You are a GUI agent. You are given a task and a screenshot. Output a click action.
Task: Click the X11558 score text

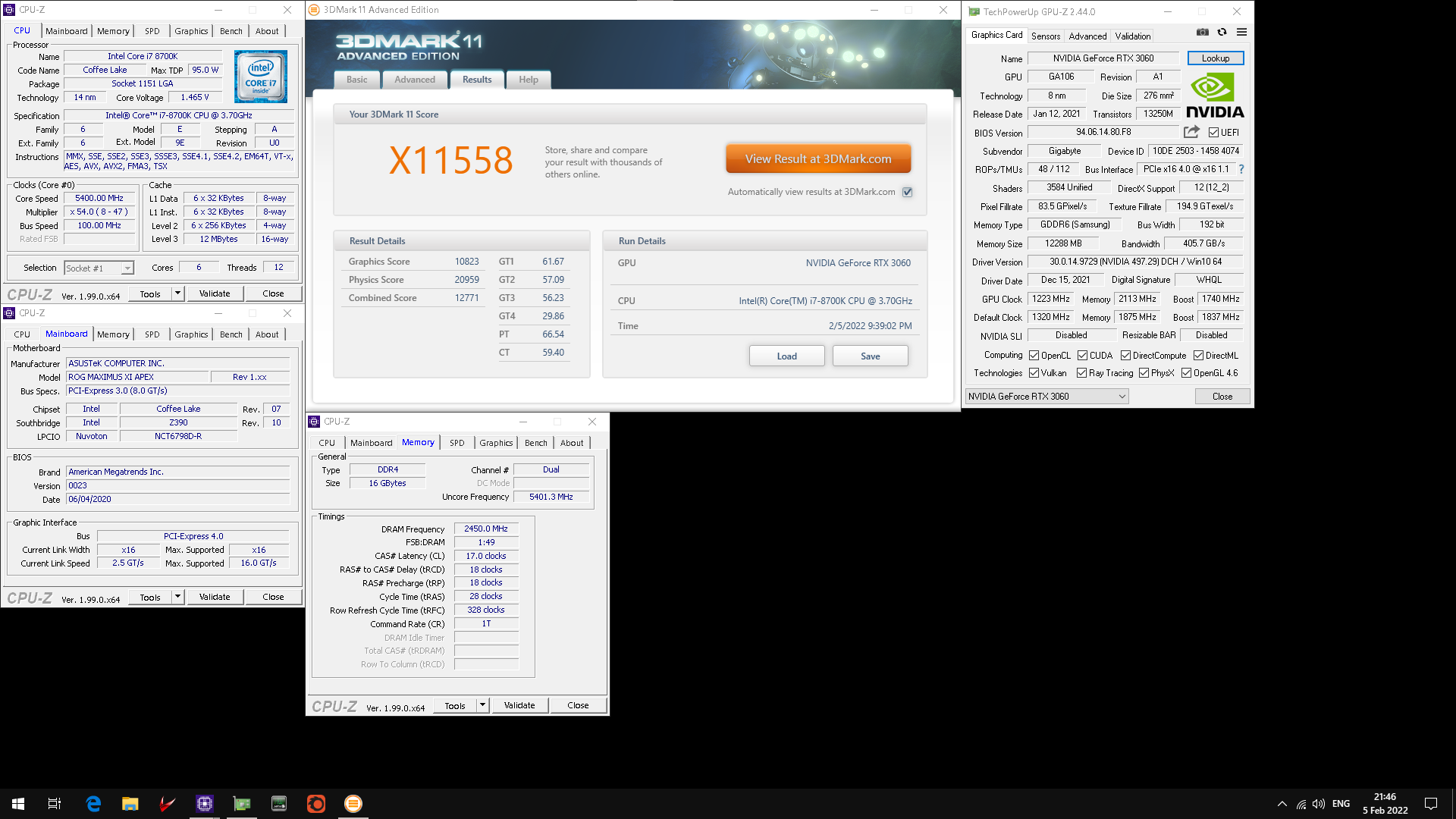tap(451, 160)
